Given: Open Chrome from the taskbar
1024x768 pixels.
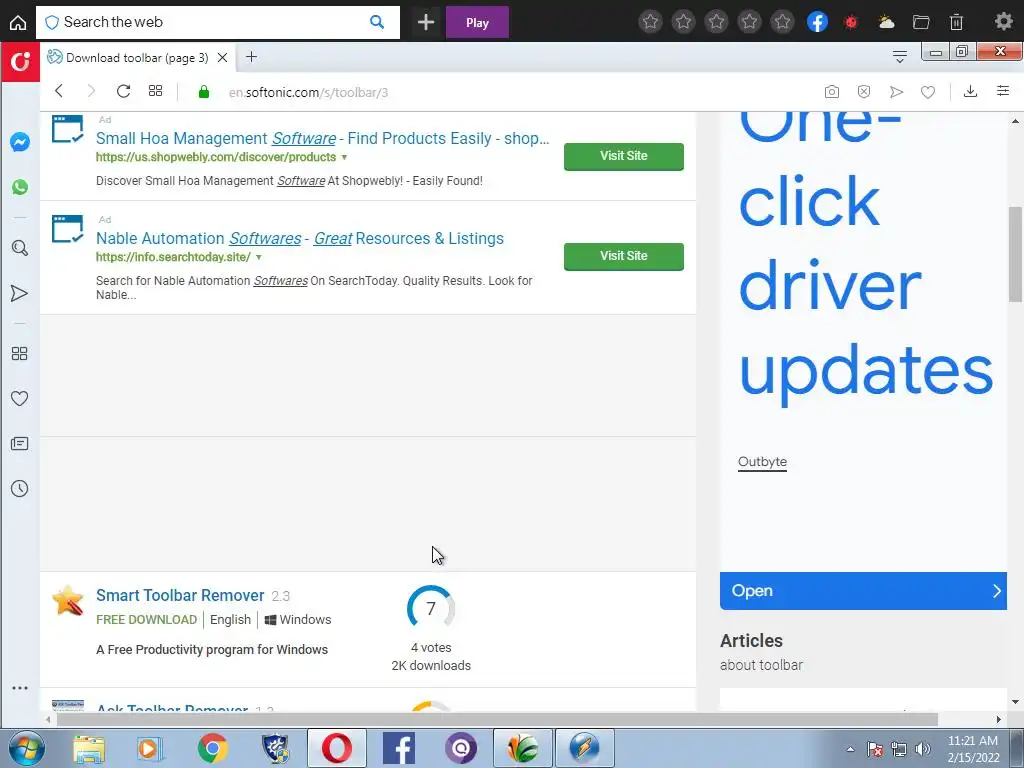Looking at the screenshot, I should pos(212,748).
